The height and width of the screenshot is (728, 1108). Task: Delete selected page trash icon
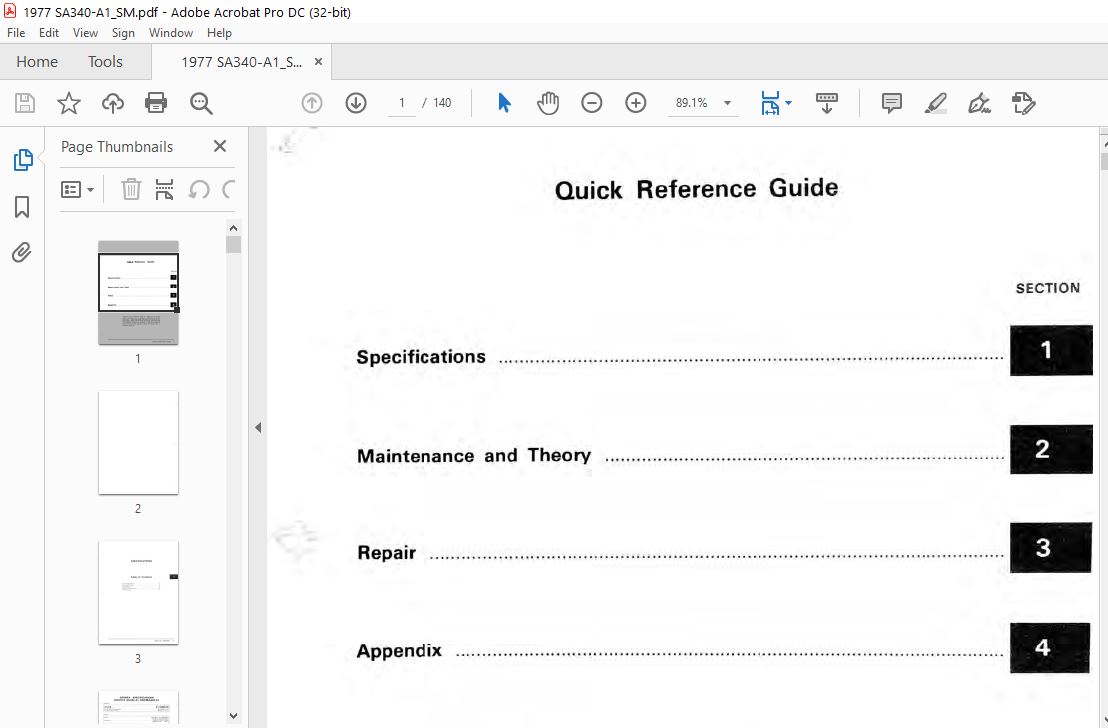tap(131, 189)
